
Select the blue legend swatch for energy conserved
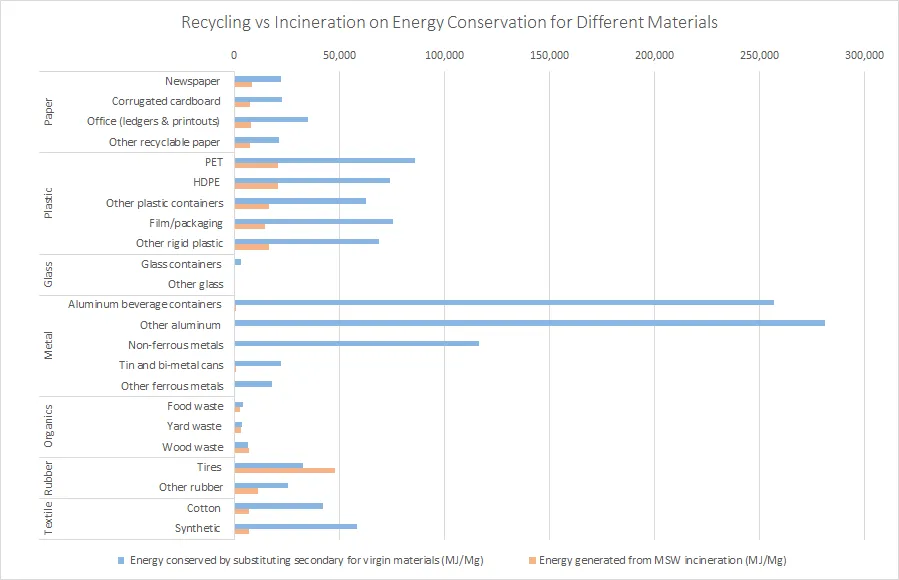121,561
